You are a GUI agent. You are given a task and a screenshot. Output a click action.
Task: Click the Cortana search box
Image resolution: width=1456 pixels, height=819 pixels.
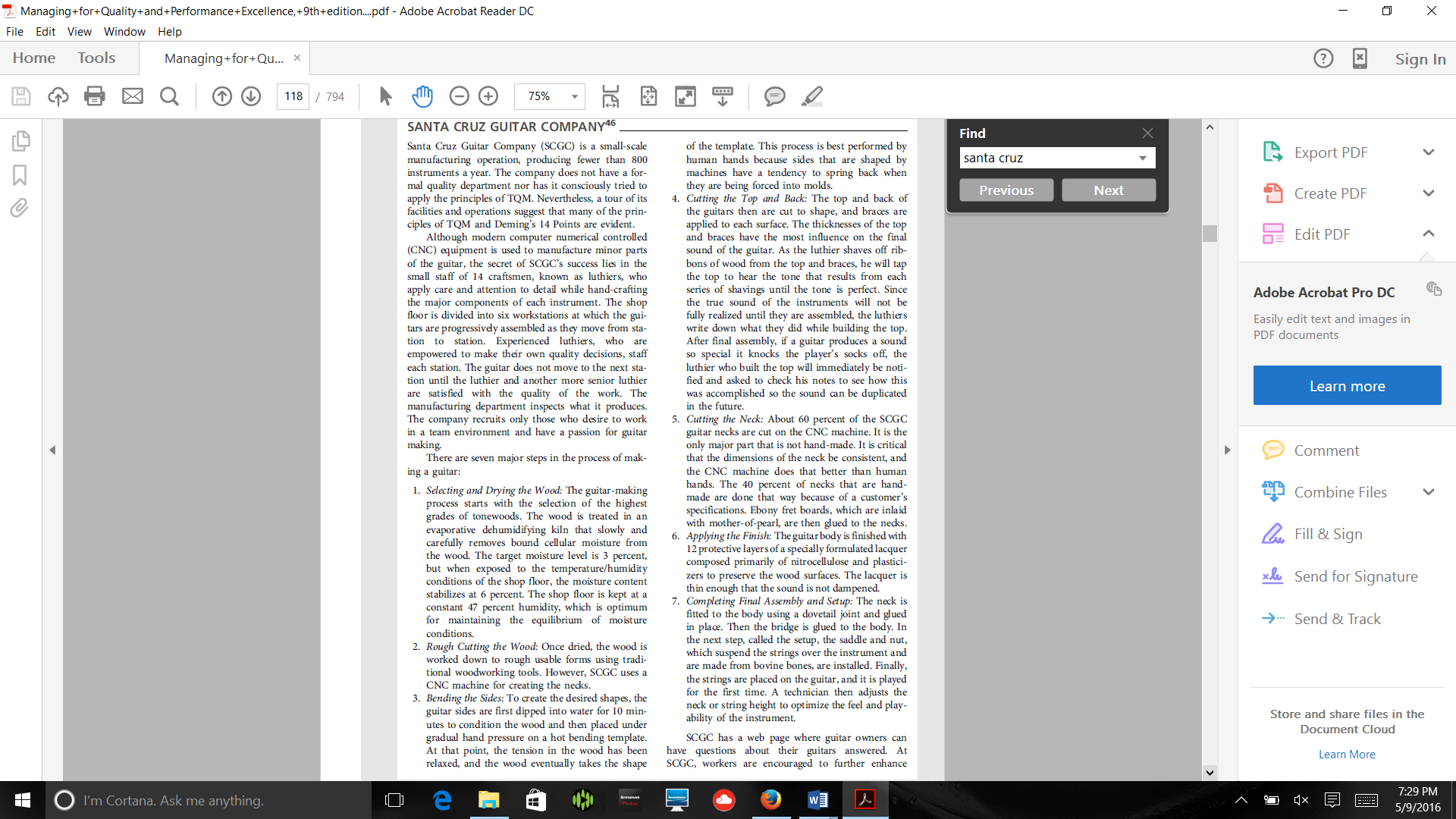209,800
